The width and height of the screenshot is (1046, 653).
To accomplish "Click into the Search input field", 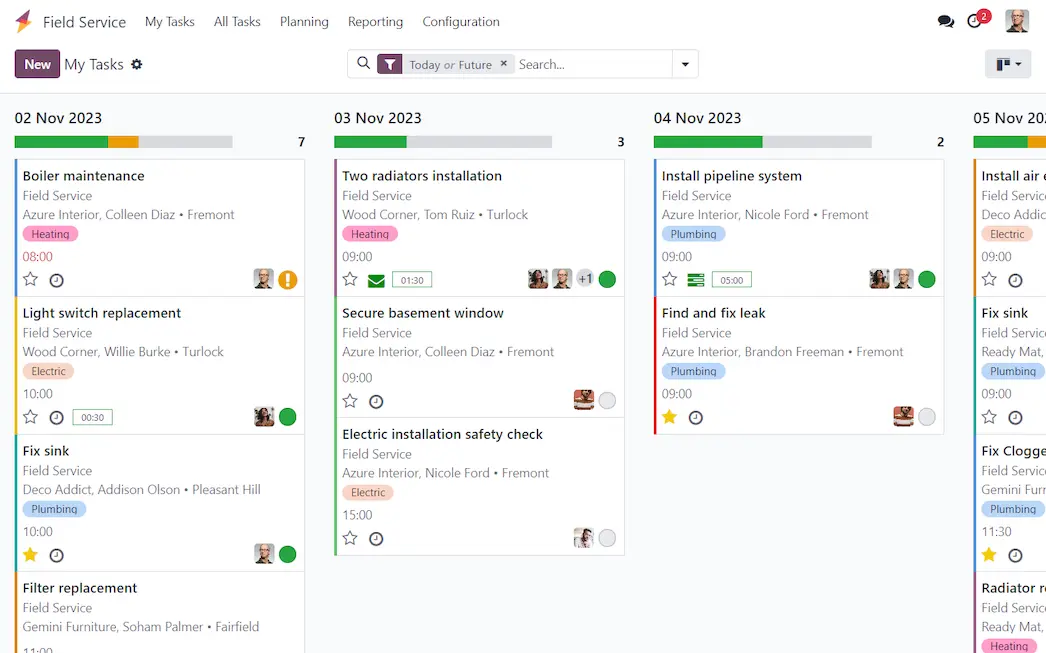I will coord(590,64).
